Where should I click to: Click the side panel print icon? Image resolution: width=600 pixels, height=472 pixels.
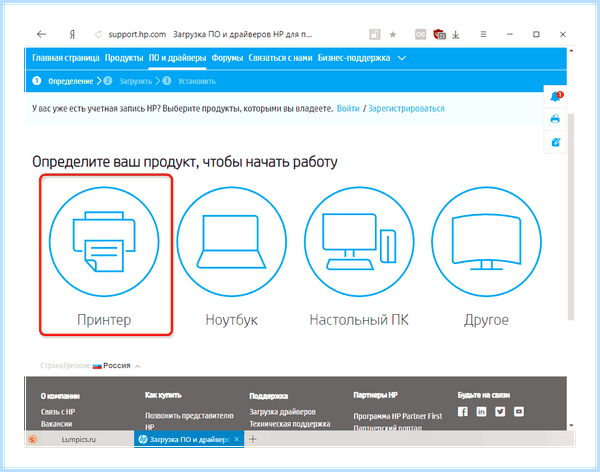[x=555, y=119]
